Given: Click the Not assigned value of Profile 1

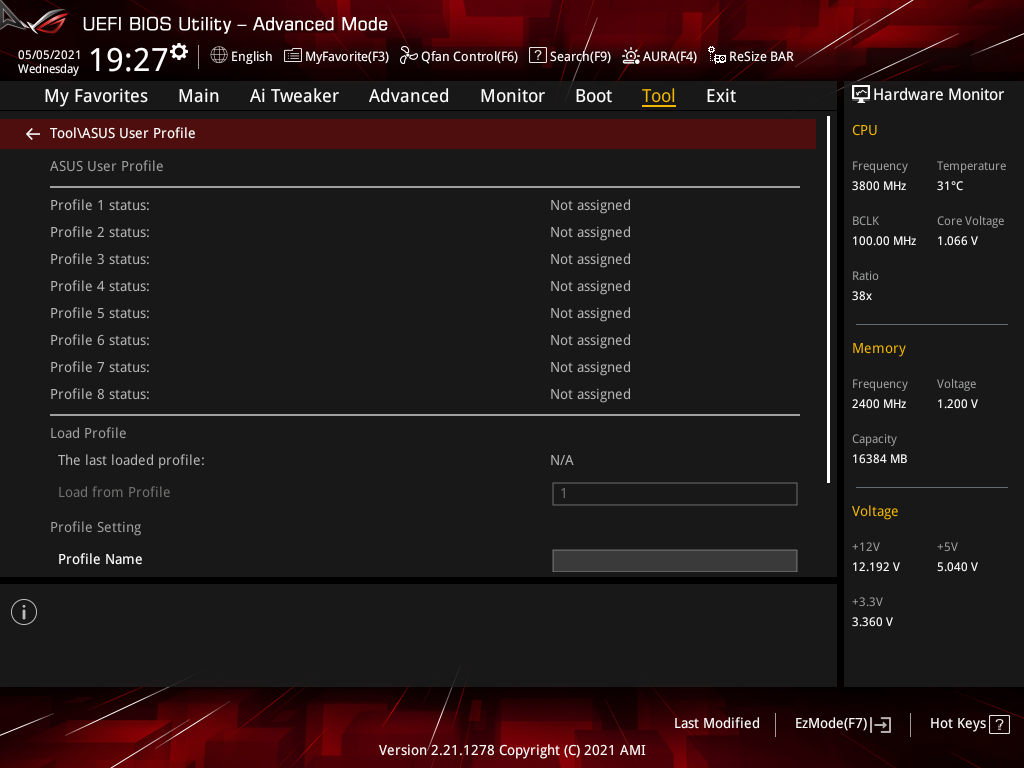Looking at the screenshot, I should [x=590, y=206].
